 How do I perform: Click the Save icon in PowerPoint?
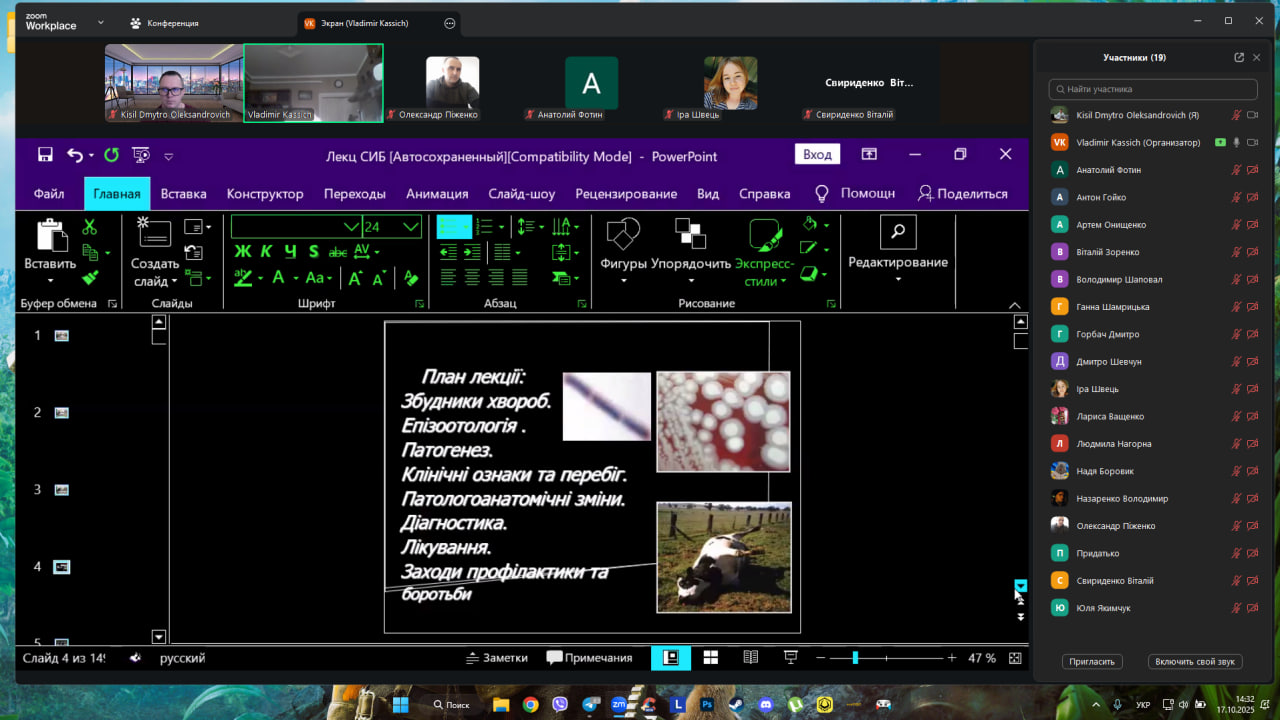coord(45,155)
